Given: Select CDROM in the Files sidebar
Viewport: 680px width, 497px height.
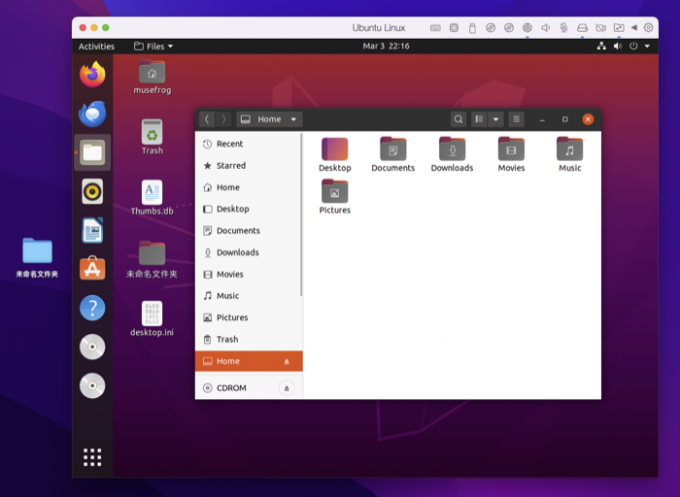Looking at the screenshot, I should pos(249,388).
